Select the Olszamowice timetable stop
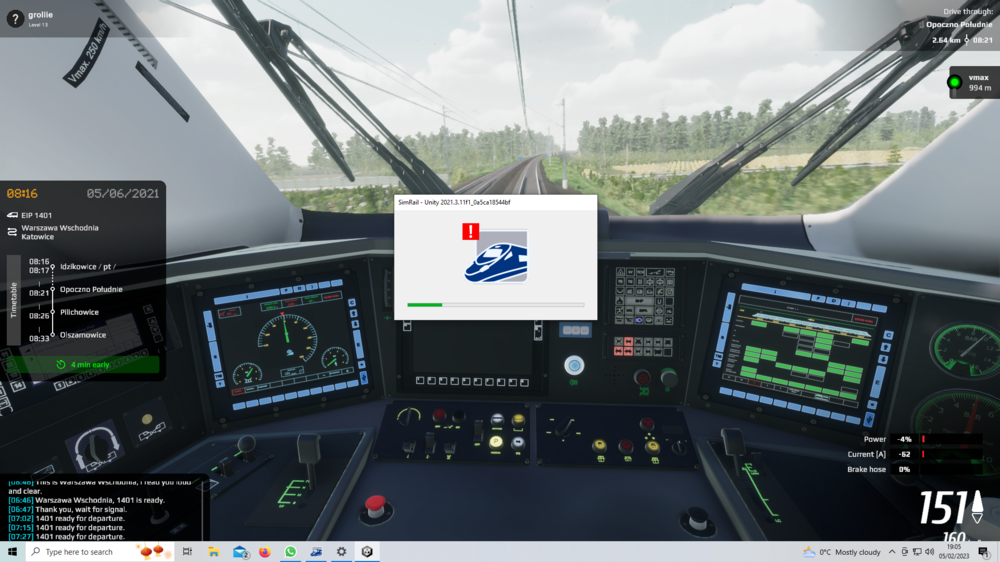This screenshot has height=562, width=1000. [x=82, y=335]
